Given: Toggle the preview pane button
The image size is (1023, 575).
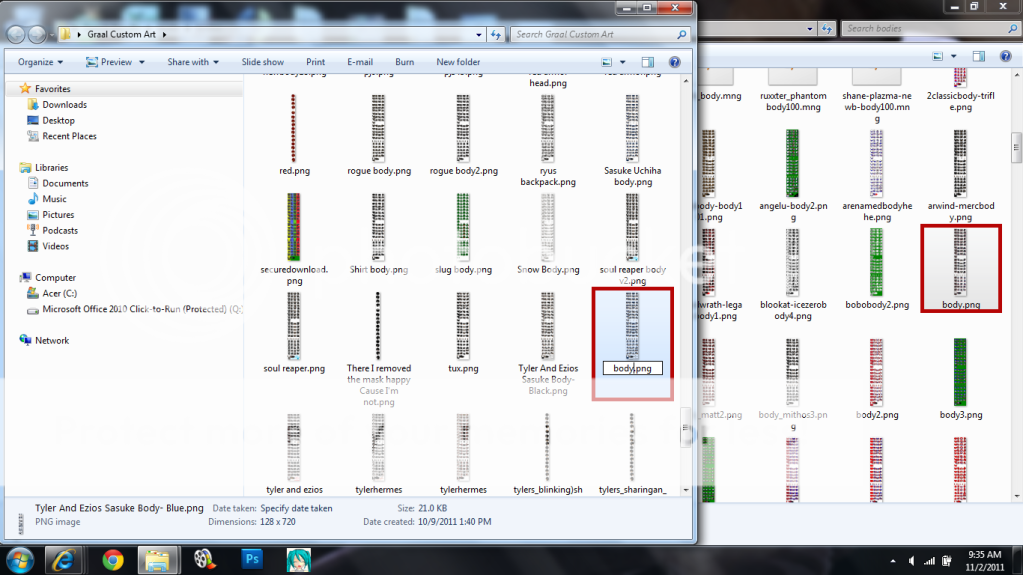Looking at the screenshot, I should pyautogui.click(x=648, y=62).
